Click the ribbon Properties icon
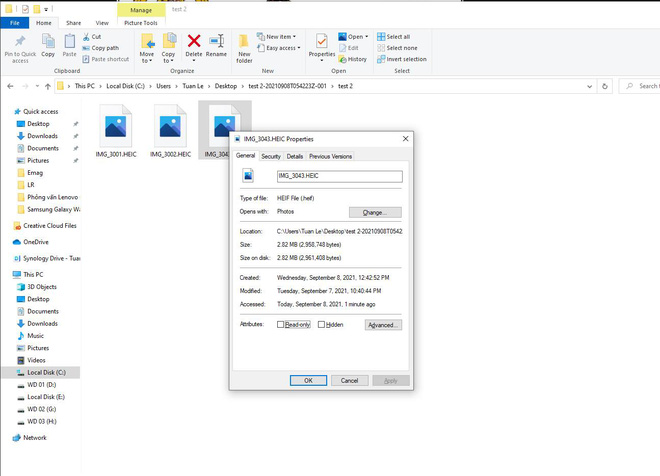This screenshot has height=476, width=660. click(x=322, y=43)
